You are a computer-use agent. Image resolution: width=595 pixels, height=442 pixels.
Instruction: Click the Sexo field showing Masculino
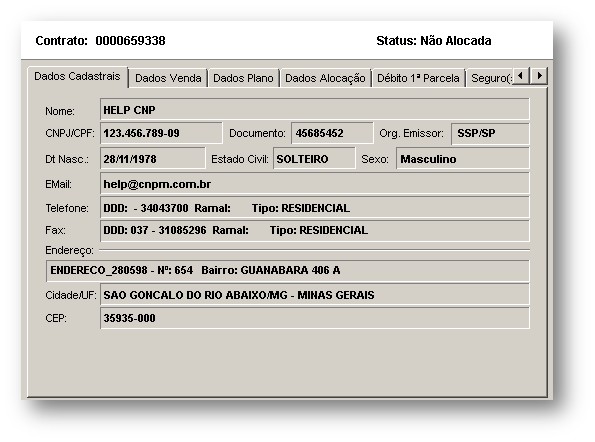[x=463, y=159]
